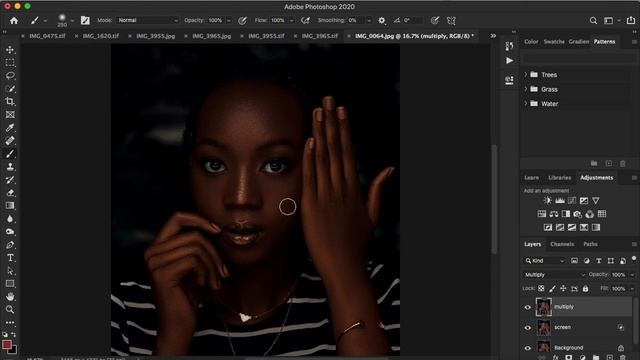Click the layer Kind filter field

[x=545, y=260]
